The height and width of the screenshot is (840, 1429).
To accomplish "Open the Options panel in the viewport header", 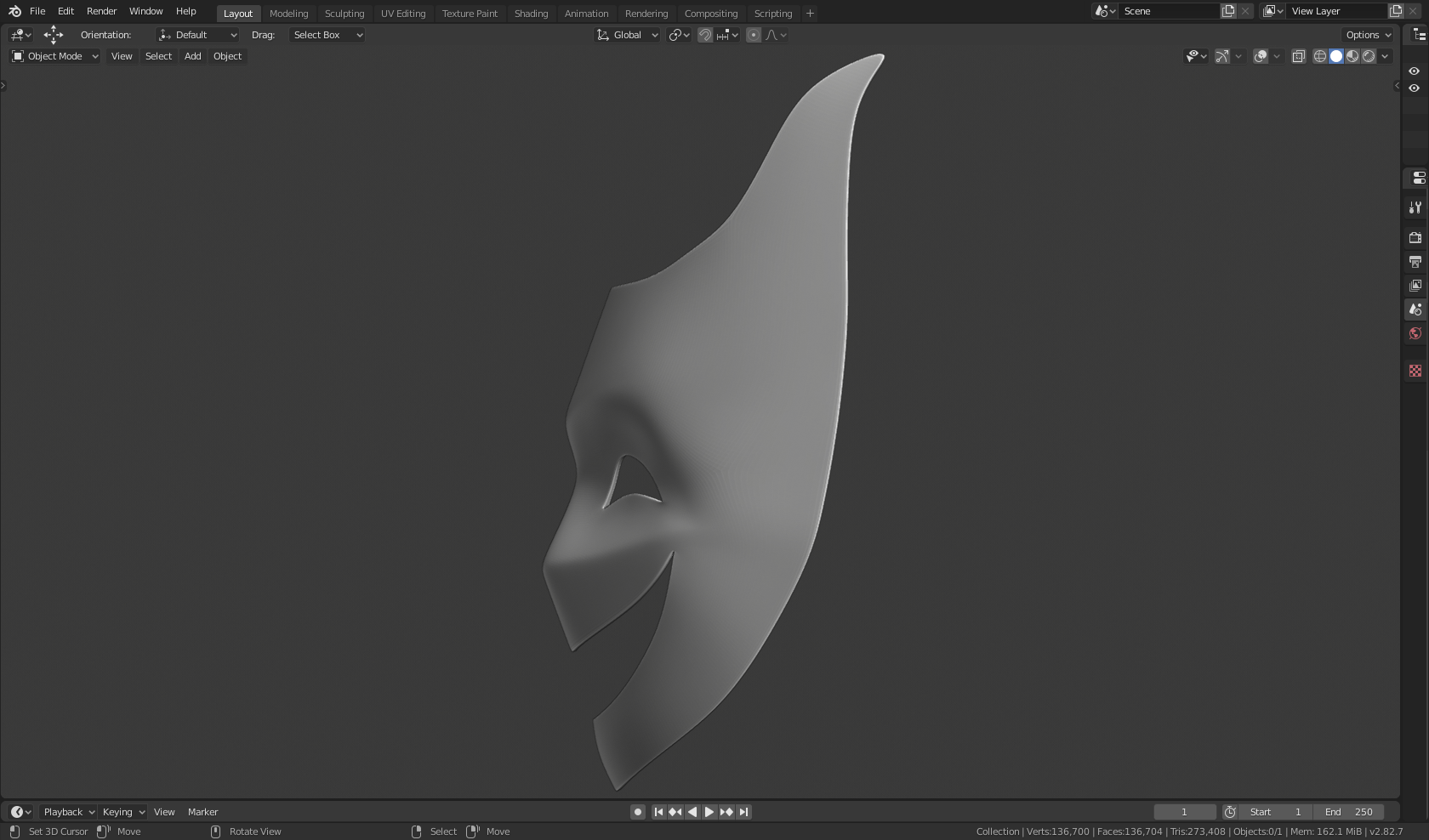I will click(x=1366, y=35).
